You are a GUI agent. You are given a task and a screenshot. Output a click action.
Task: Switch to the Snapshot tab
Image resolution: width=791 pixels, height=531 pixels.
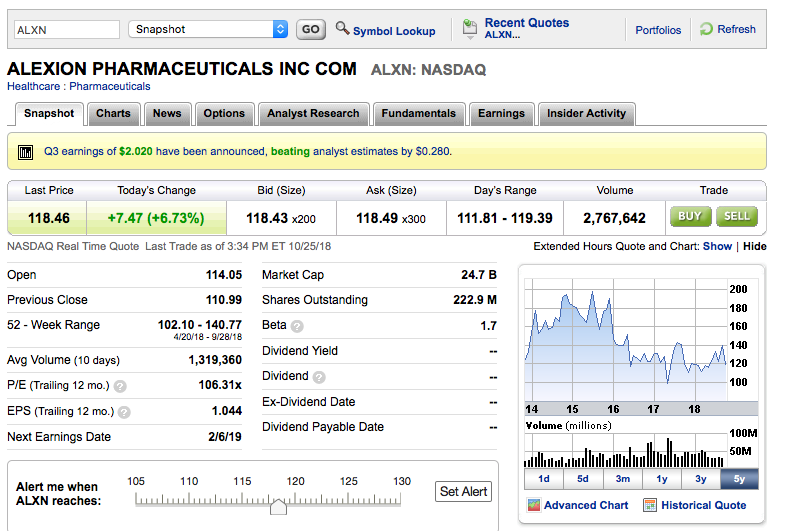(x=49, y=113)
